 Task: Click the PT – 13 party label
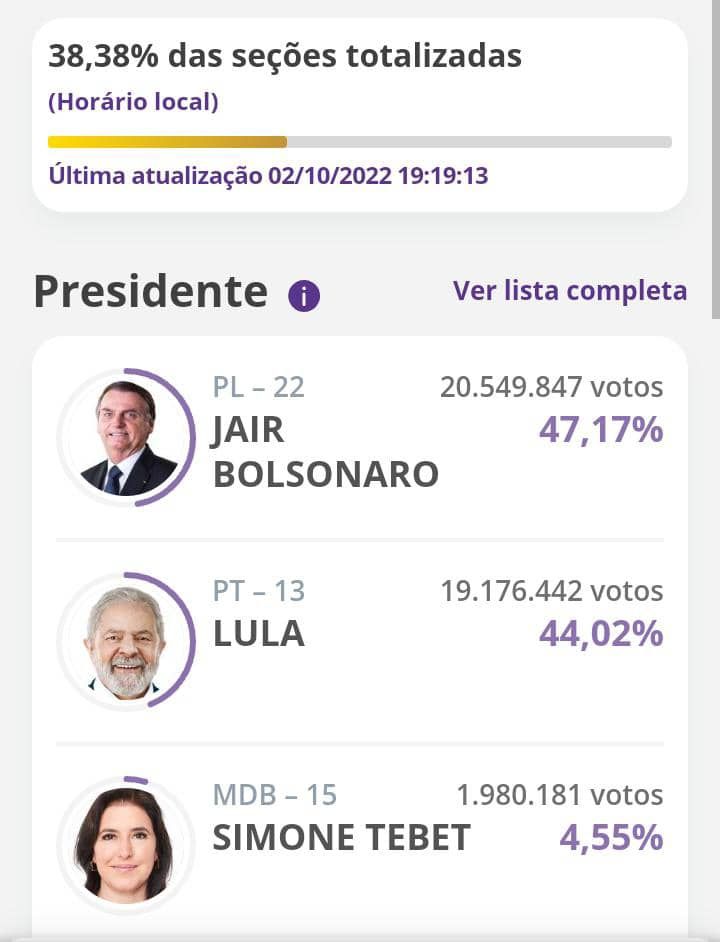click(259, 591)
